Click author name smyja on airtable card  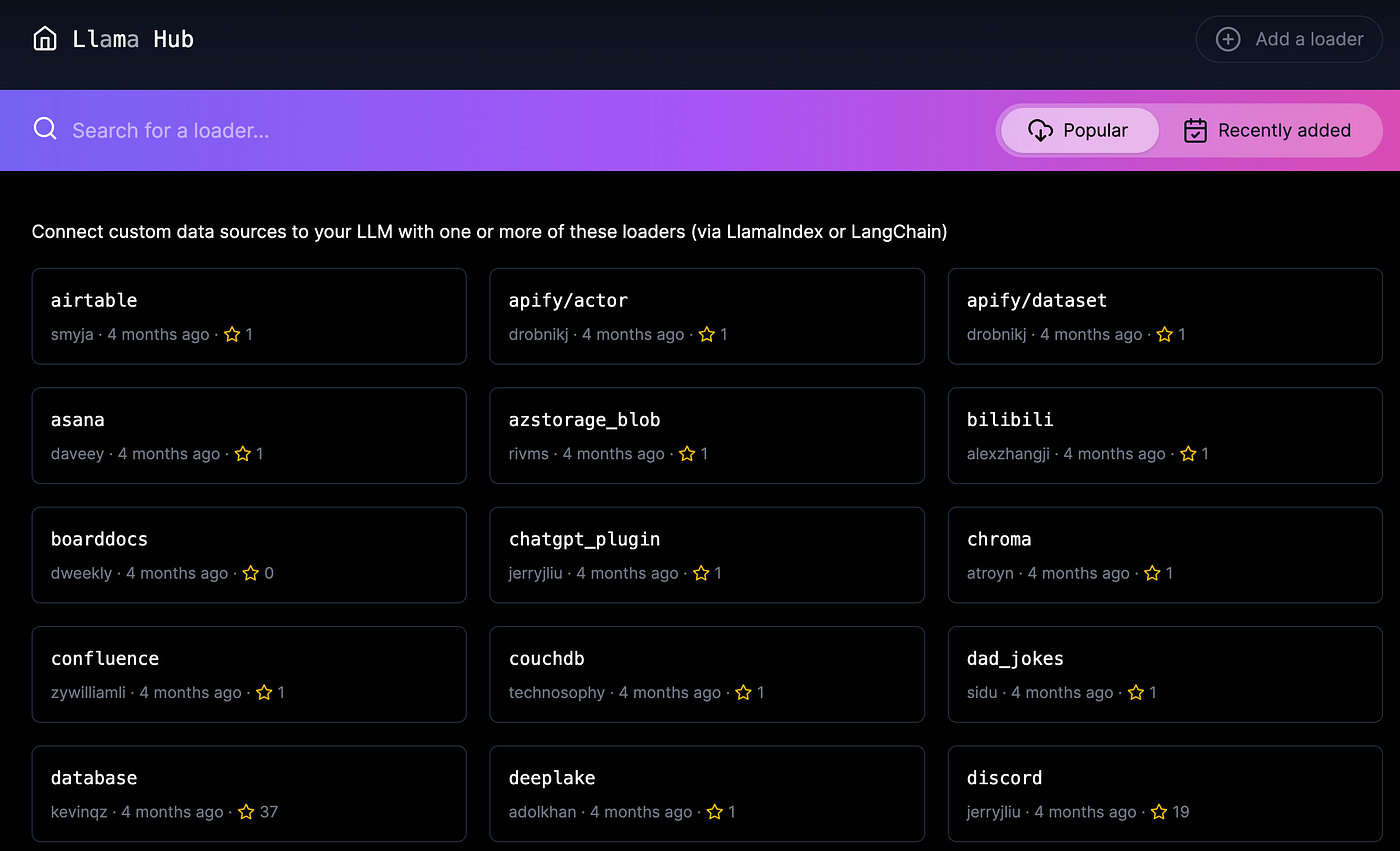click(72, 335)
